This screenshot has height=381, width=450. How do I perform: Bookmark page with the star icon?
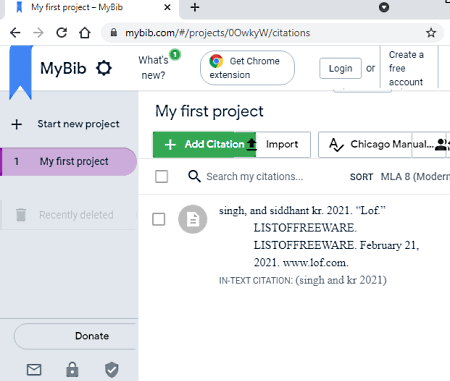(431, 33)
